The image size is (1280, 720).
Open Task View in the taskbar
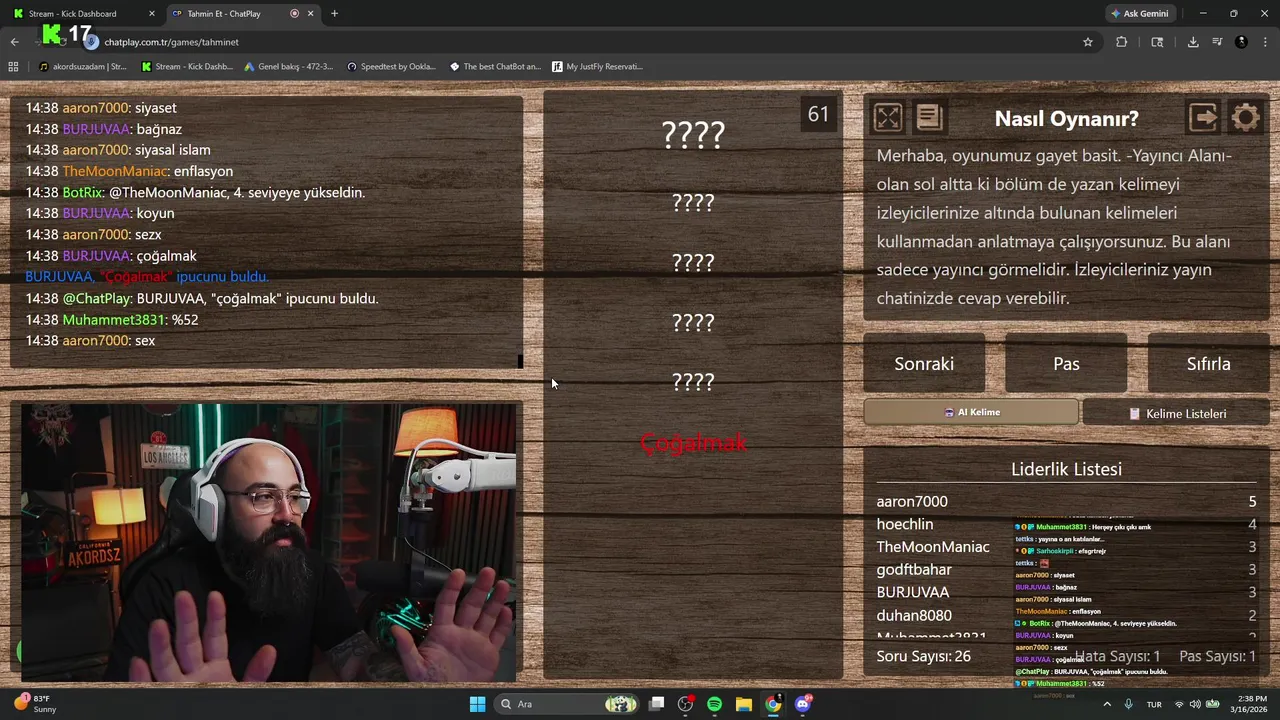656,704
